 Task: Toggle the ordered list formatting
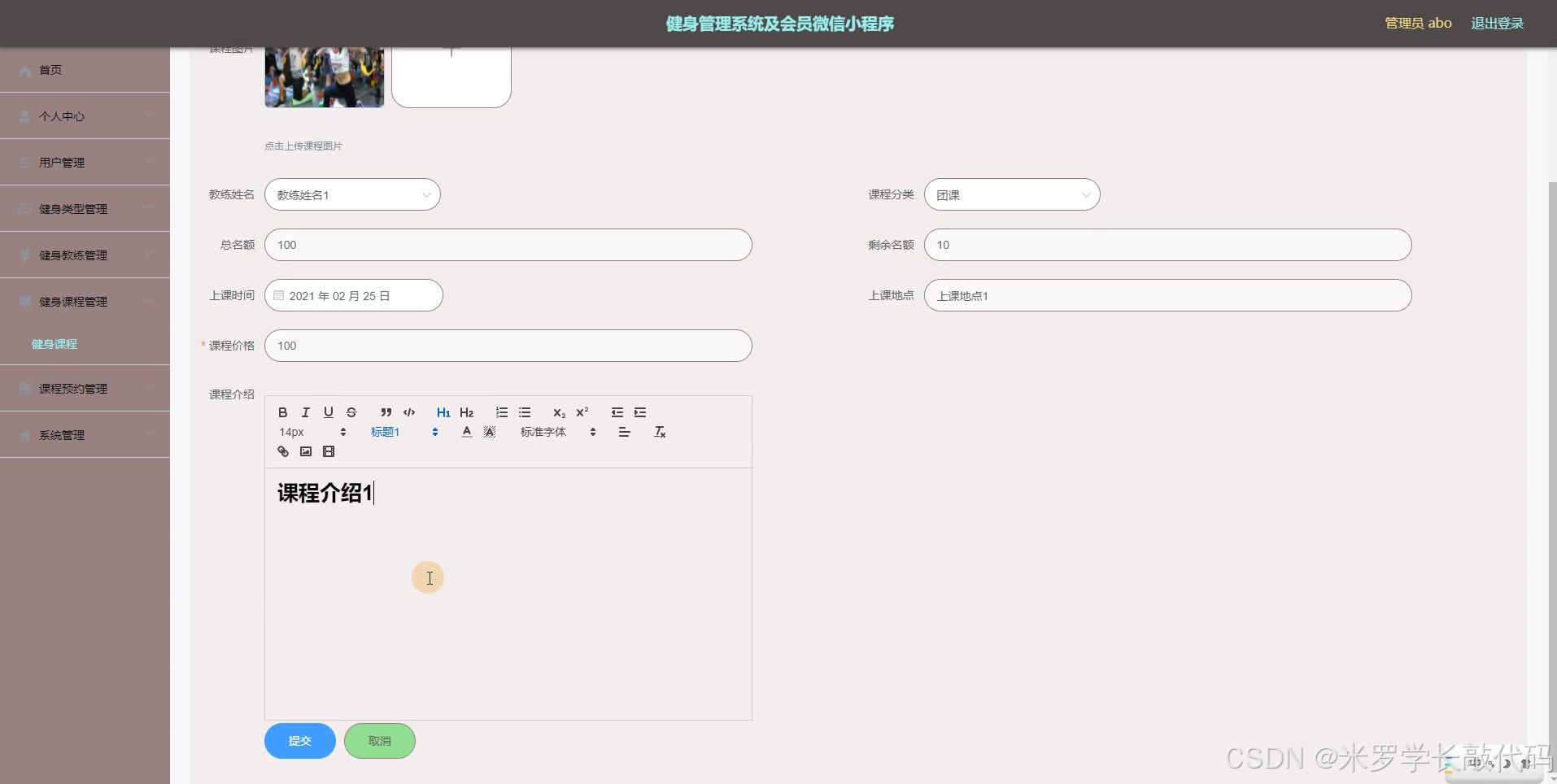point(501,413)
